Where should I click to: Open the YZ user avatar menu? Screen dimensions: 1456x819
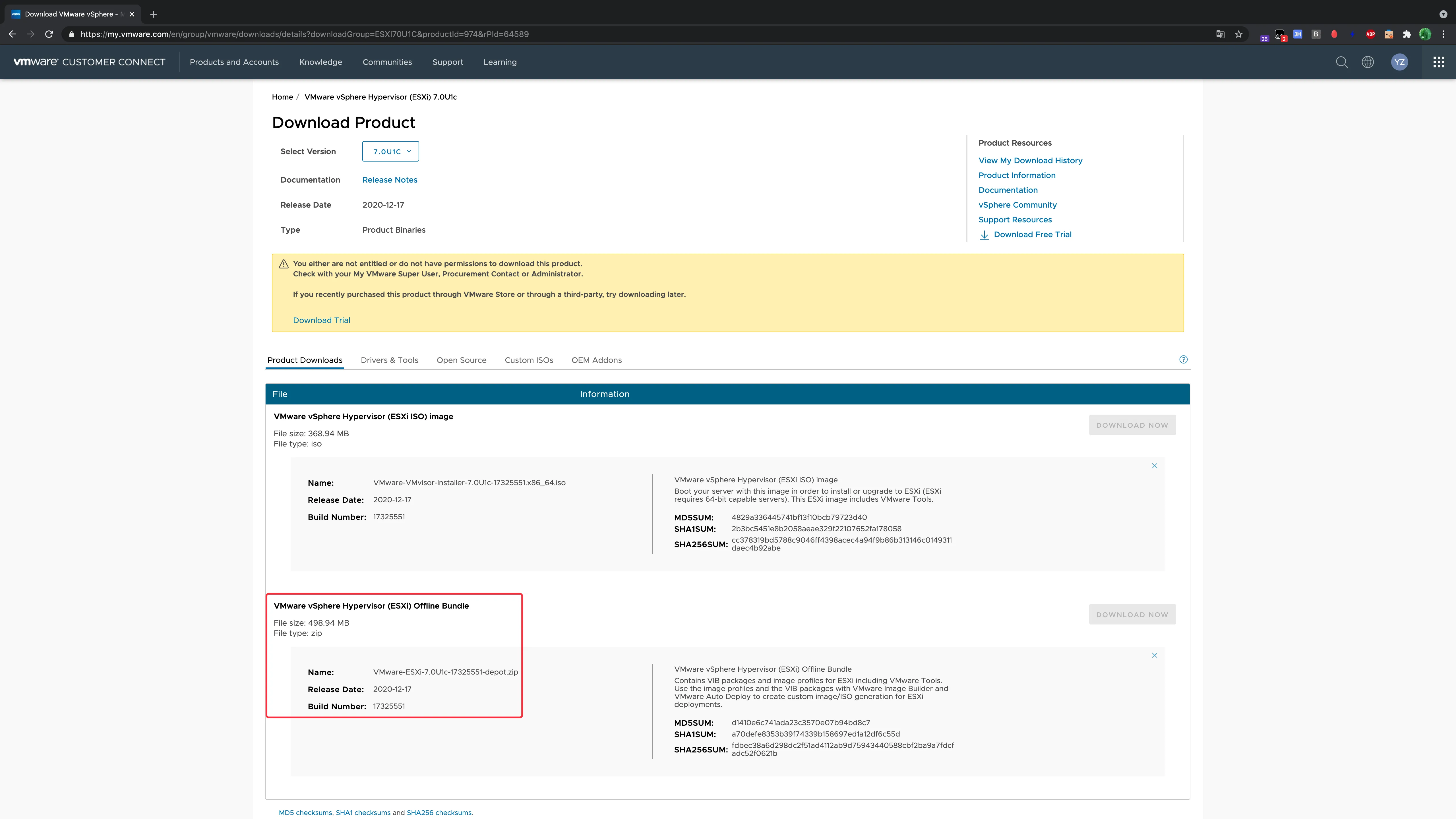coord(1399,62)
